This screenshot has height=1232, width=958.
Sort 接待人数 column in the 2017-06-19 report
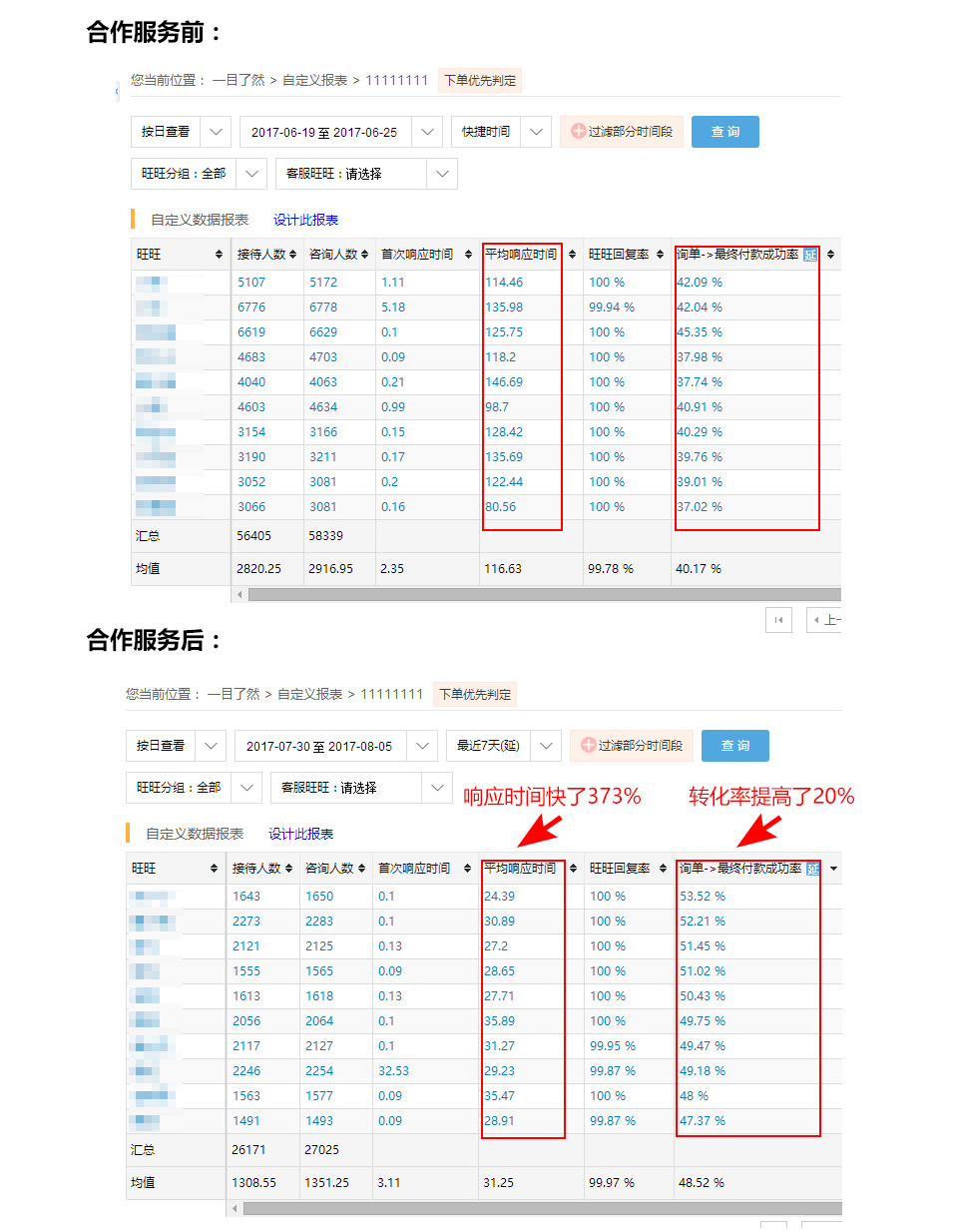coord(292,255)
